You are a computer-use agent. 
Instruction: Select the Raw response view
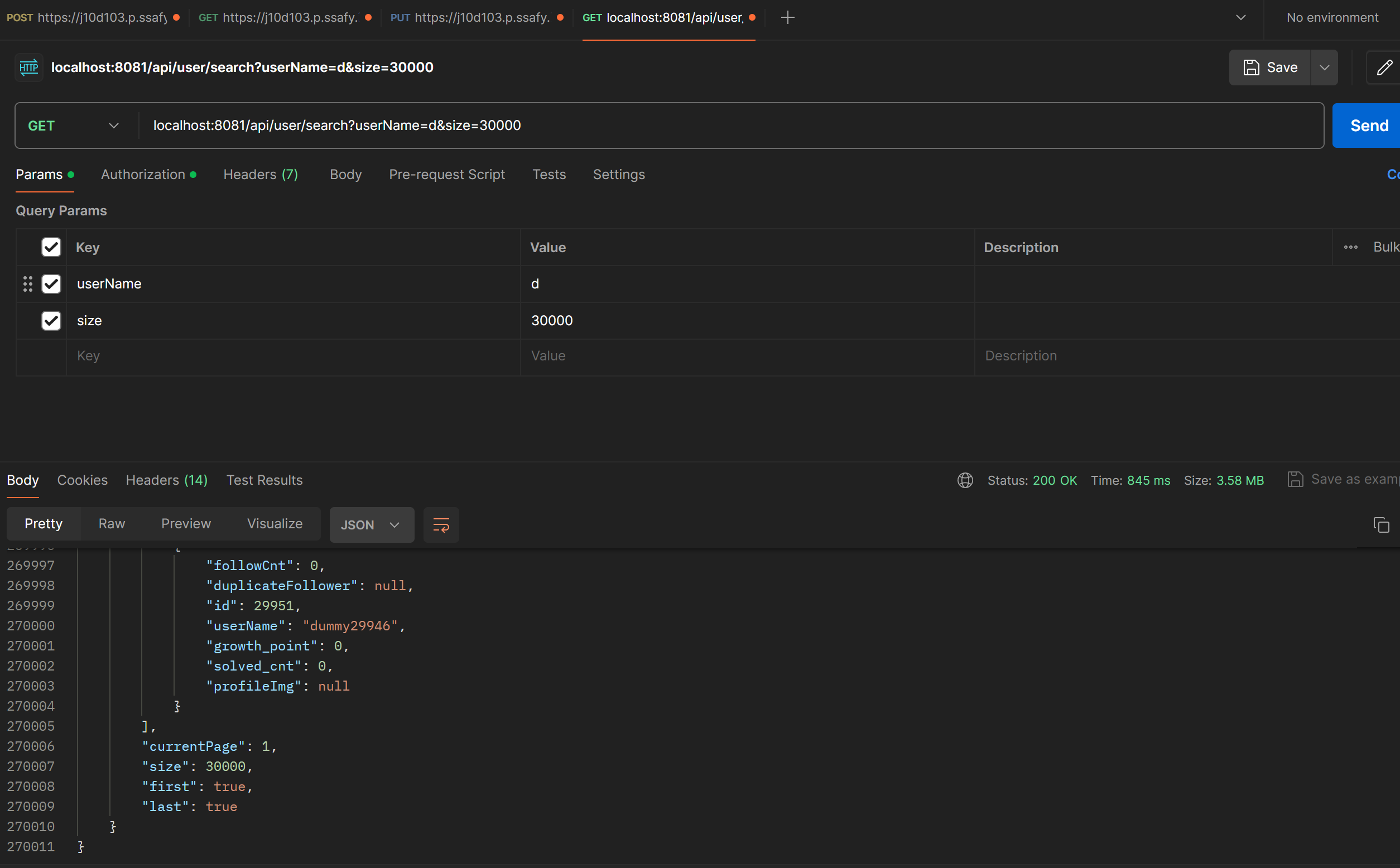point(112,524)
